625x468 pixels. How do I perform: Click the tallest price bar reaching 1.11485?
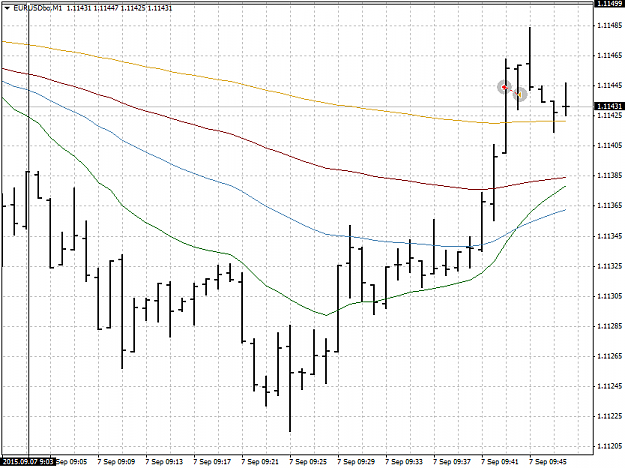530,58
